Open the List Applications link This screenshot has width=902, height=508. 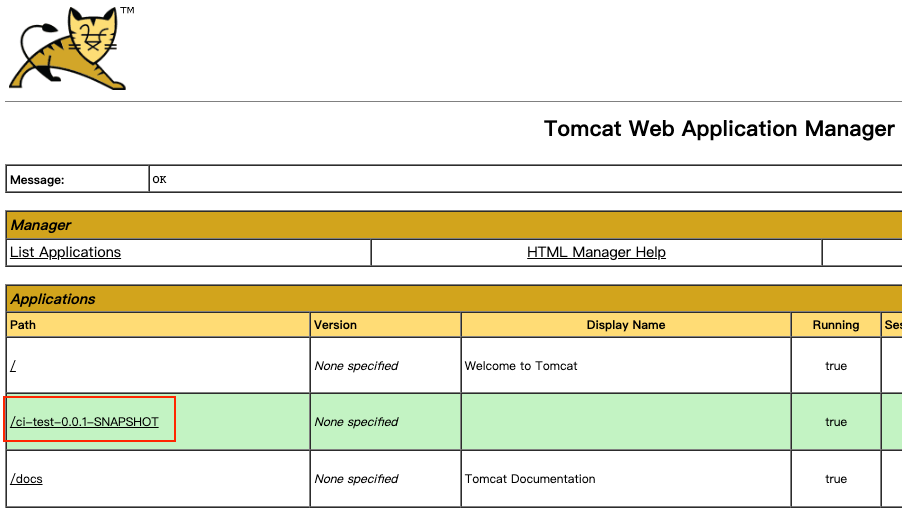65,252
